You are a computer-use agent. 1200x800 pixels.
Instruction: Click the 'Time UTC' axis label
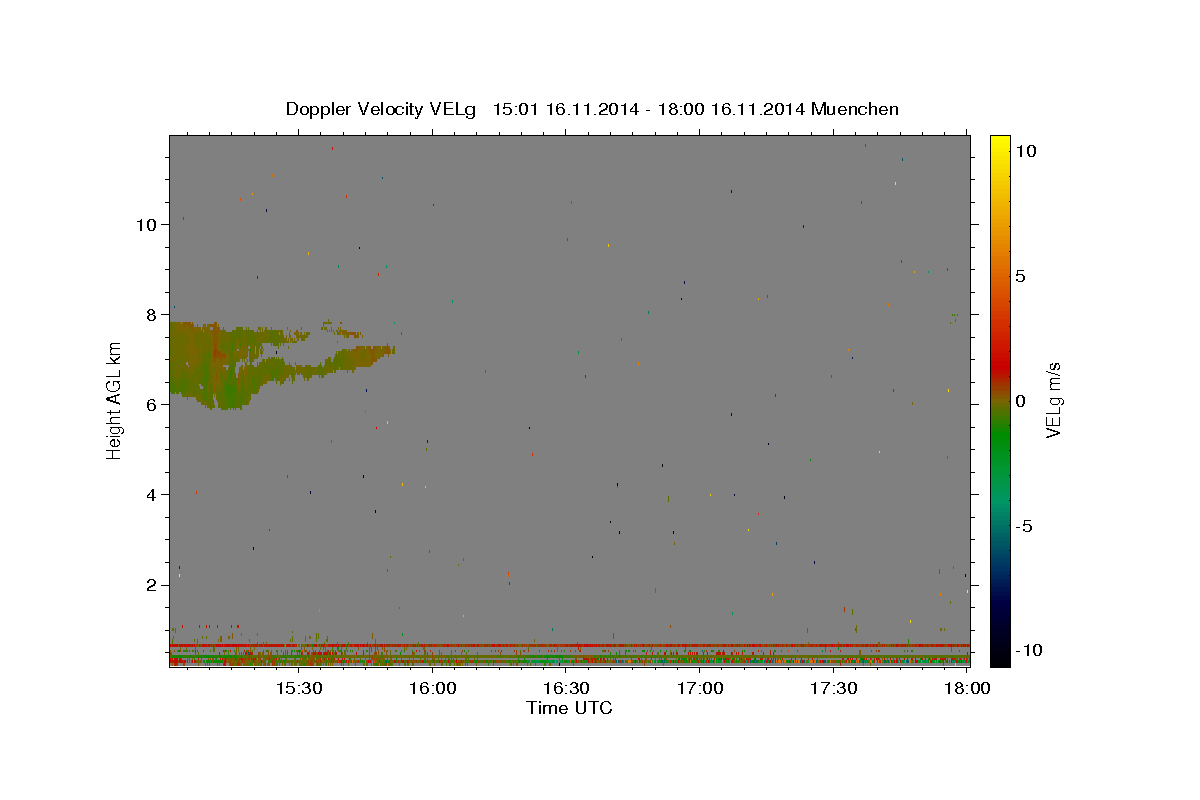pyautogui.click(x=569, y=709)
